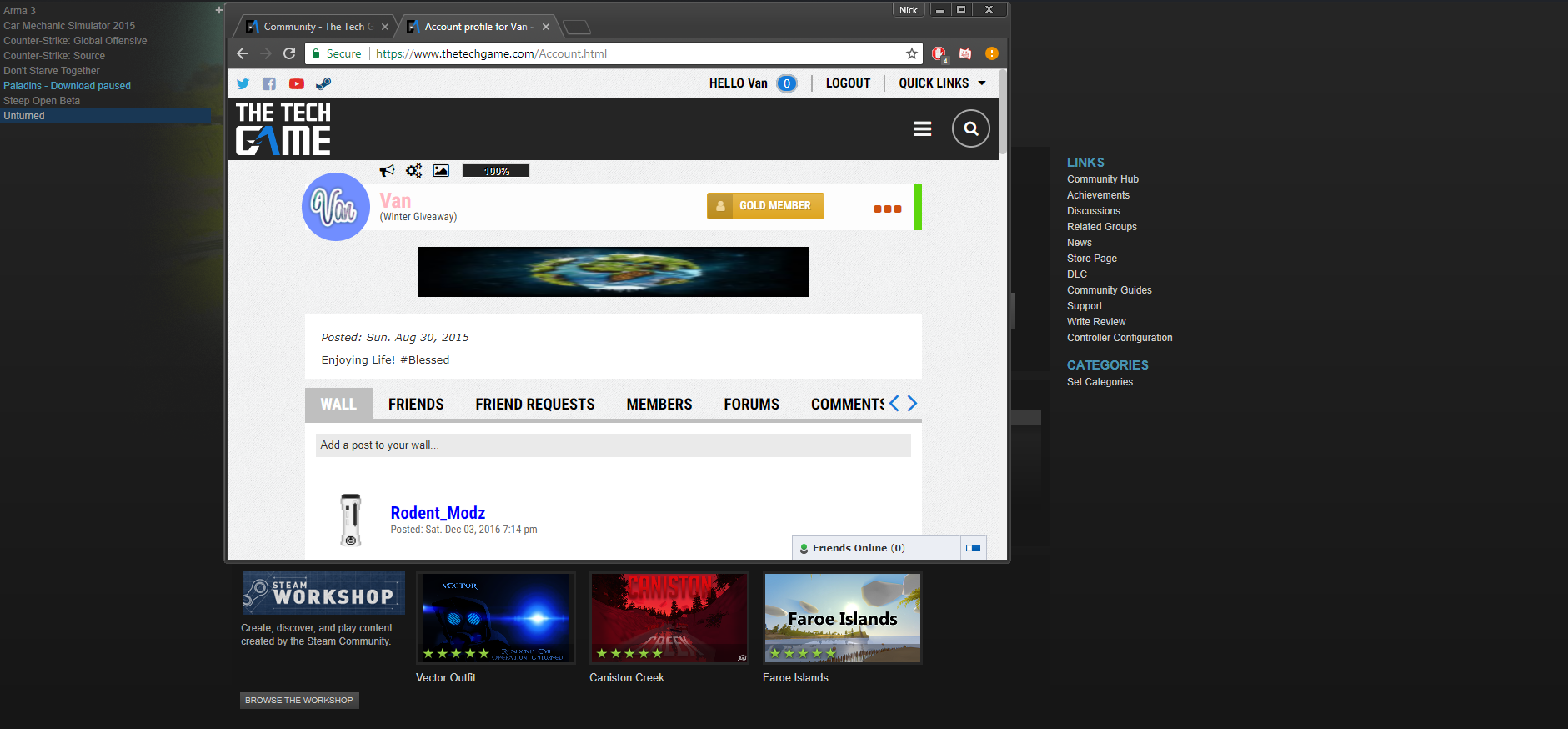
Task: Click the island profile banner image
Action: pos(614,272)
